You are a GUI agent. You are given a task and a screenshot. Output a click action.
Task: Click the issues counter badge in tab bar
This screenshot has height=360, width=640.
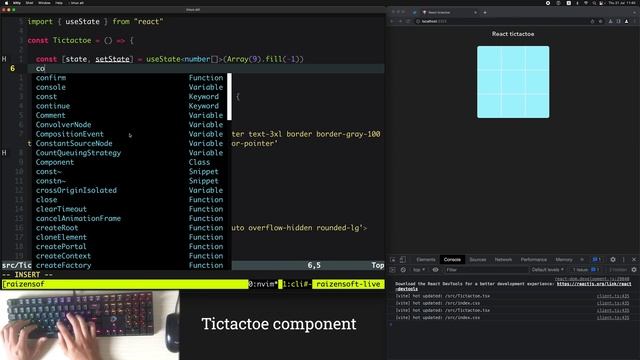click(x=596, y=260)
